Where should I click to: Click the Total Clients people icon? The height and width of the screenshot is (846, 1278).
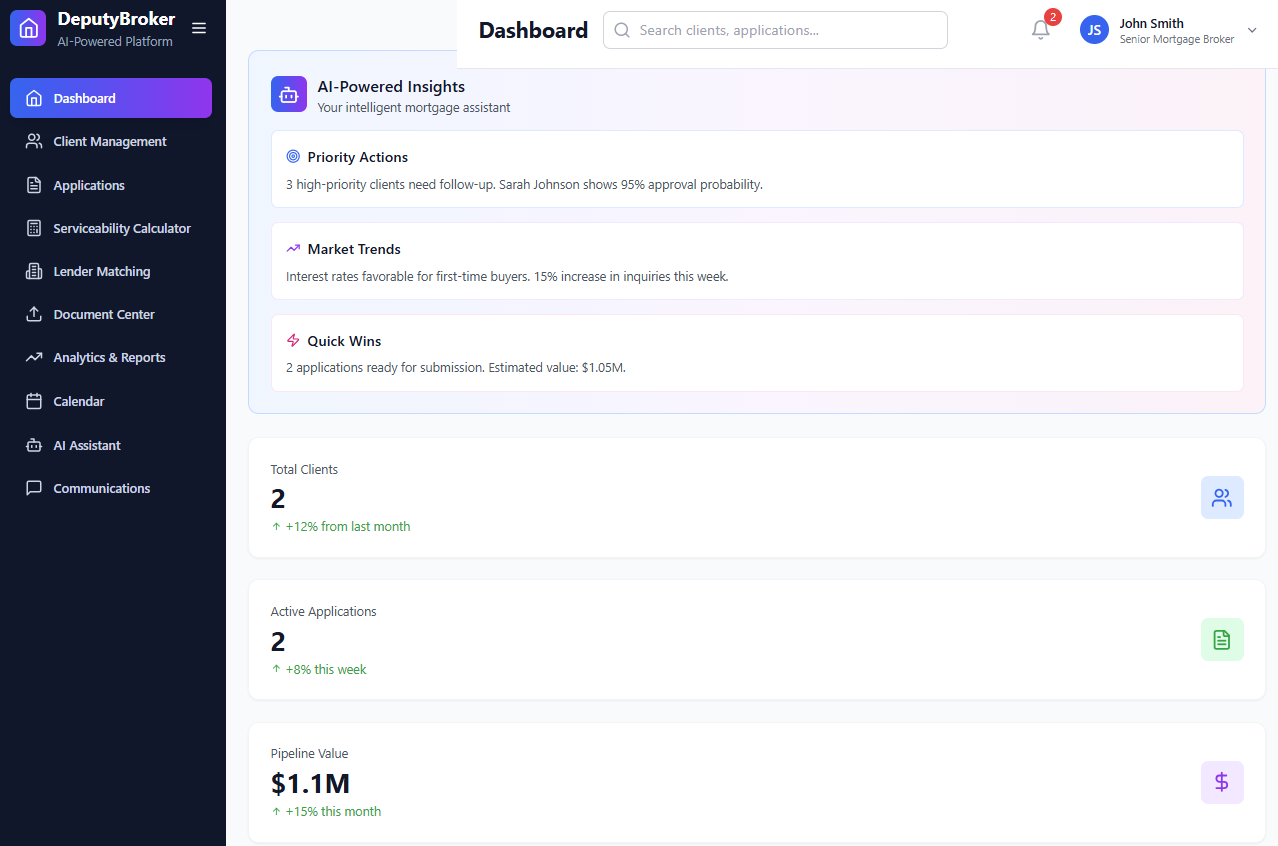coord(1221,497)
